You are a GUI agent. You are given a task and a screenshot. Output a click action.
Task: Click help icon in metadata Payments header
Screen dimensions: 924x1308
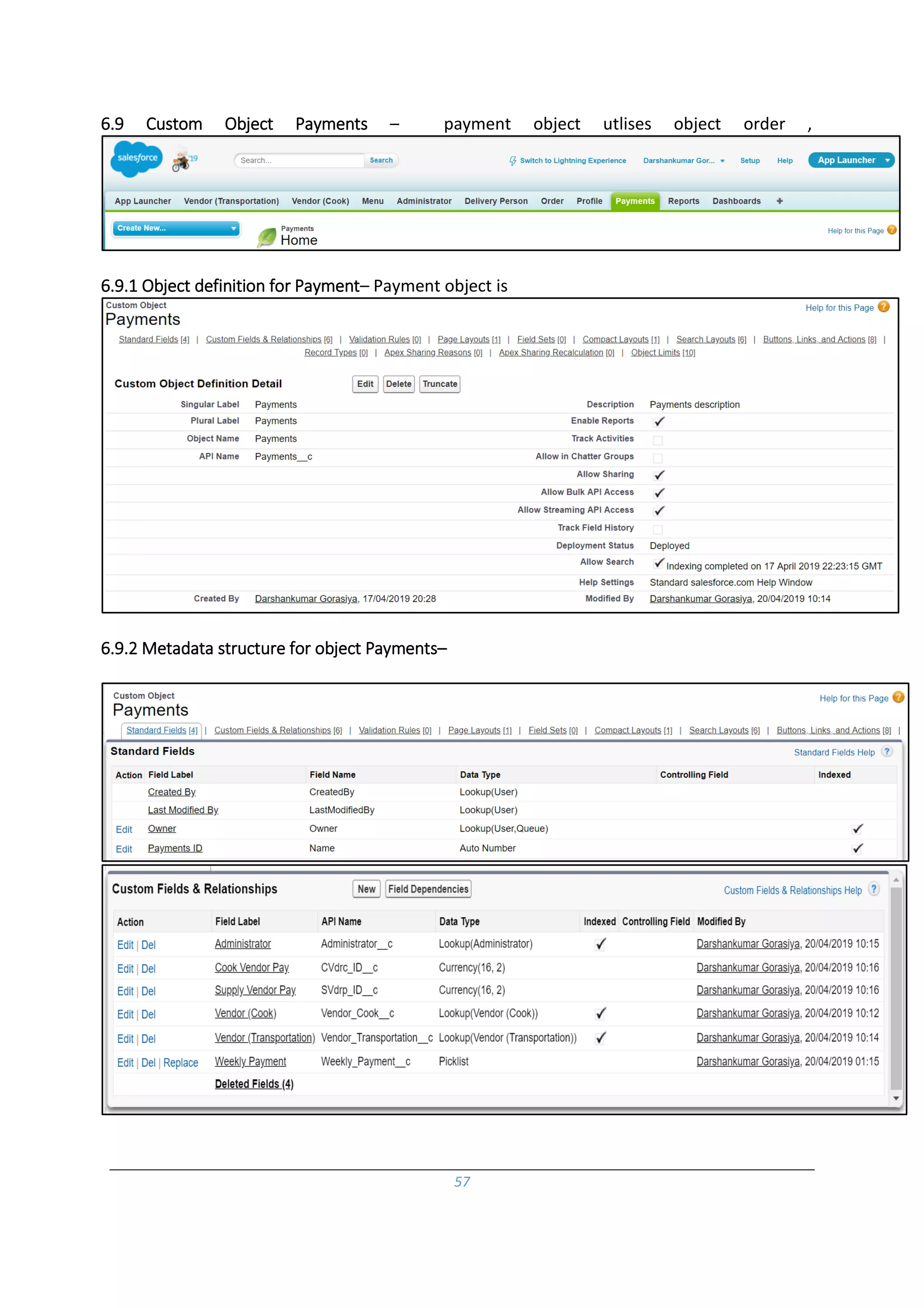click(898, 697)
